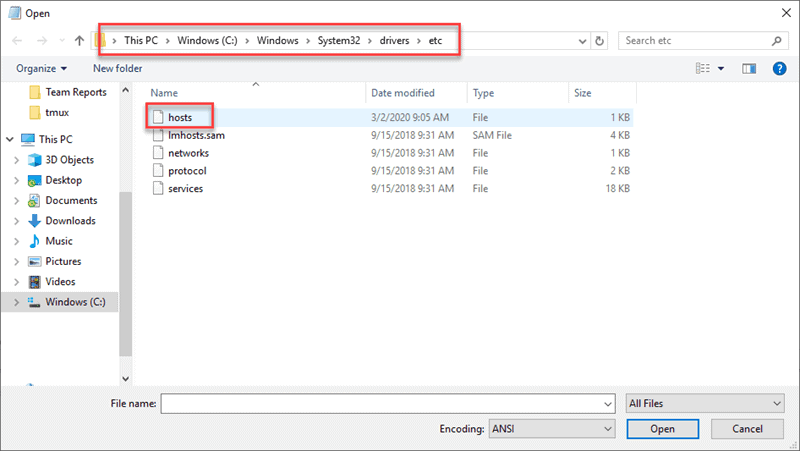Open the Help button
The image size is (800, 451).
(780, 68)
